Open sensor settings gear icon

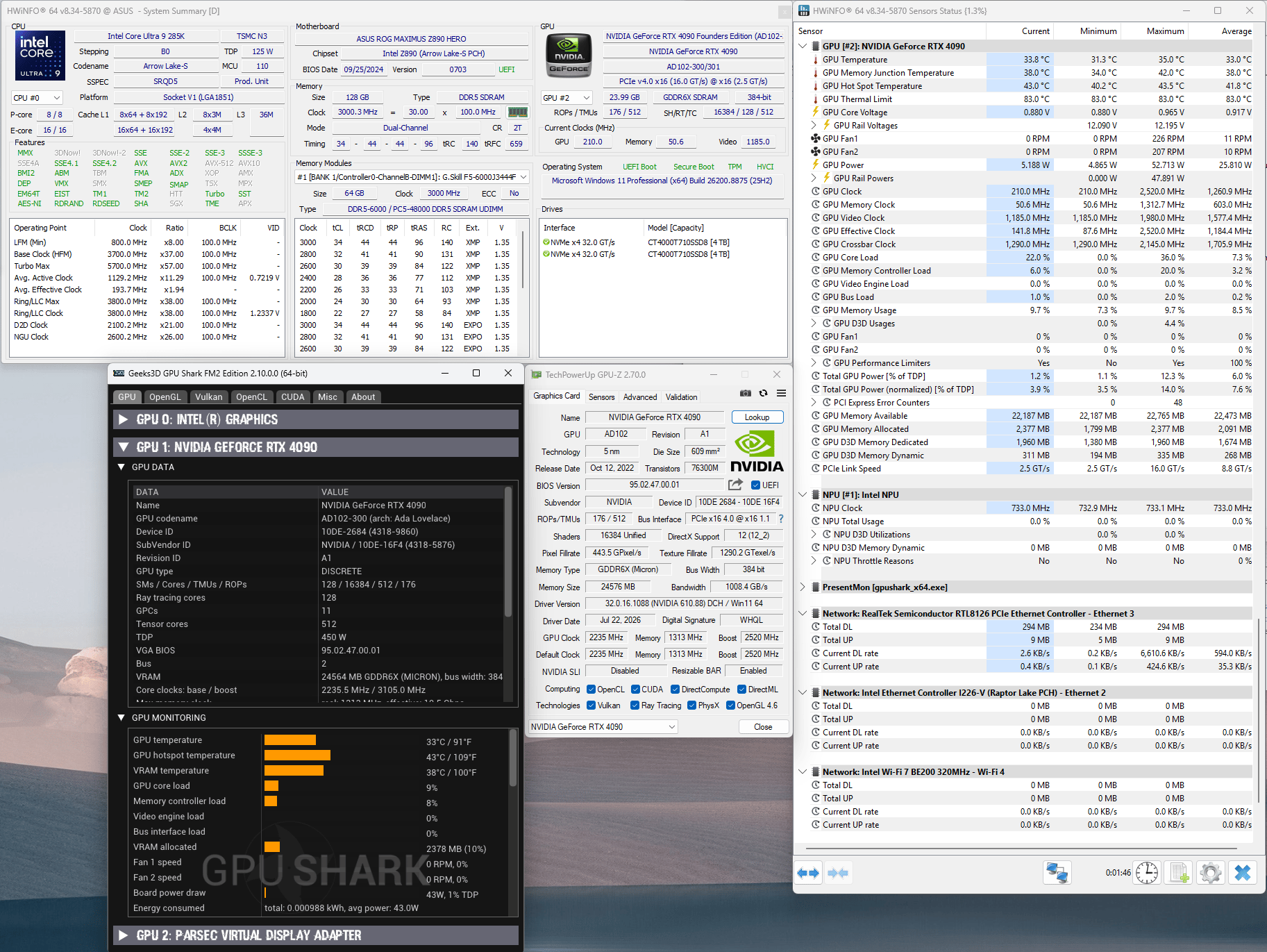1211,873
